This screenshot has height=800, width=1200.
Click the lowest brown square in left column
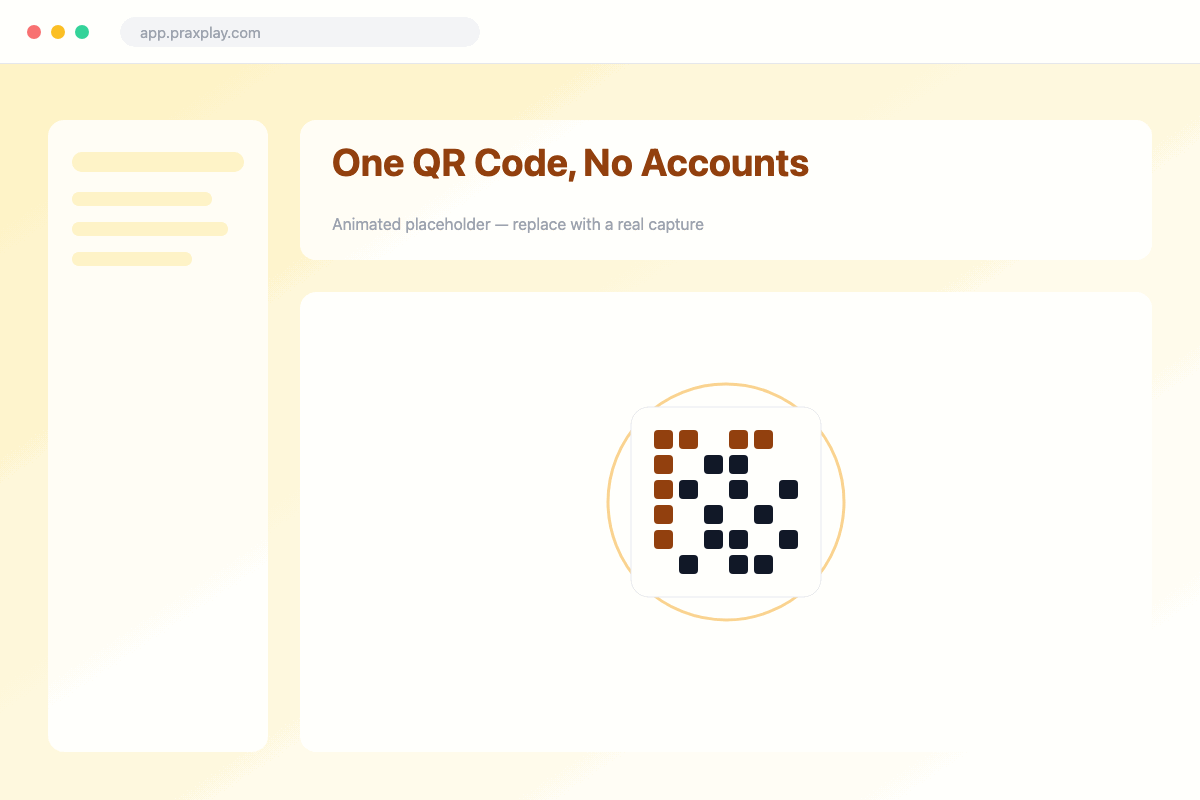pos(663,539)
